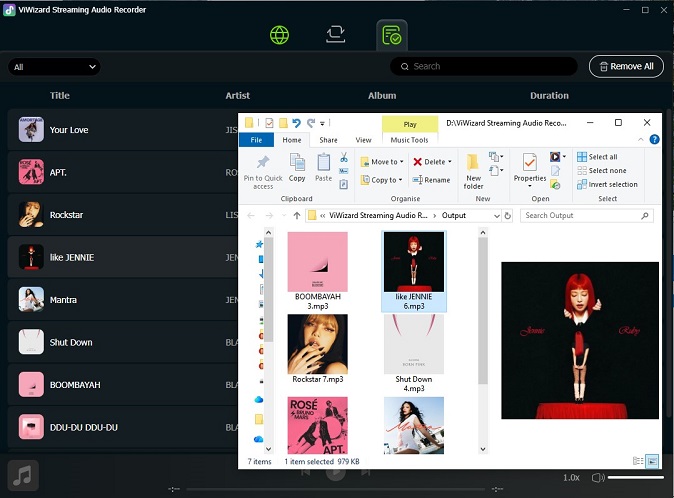Select the DDU-DU DDU-DU track row
674x498 pixels.
pos(123,427)
